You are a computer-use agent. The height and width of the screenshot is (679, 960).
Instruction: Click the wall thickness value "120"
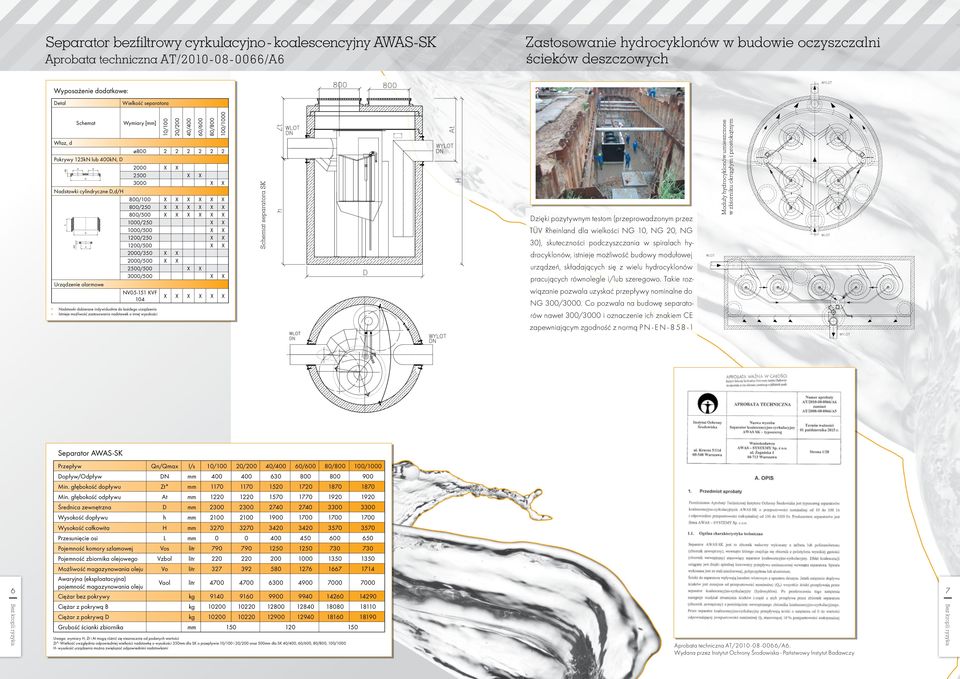[291, 627]
